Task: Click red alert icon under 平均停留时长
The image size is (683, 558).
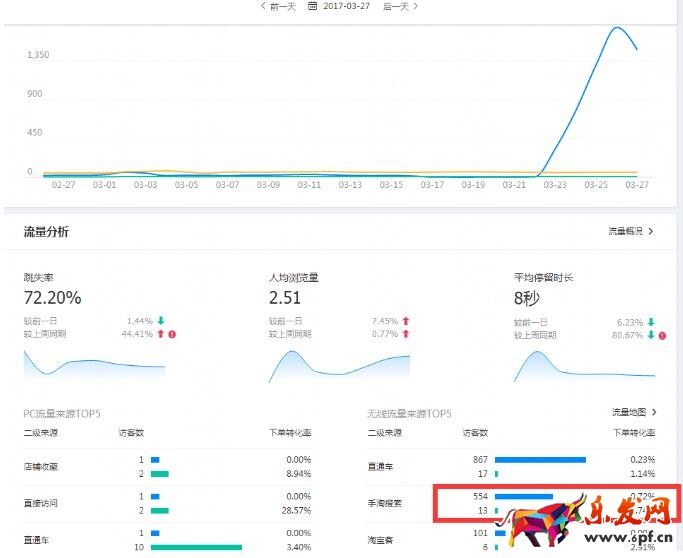Action: [663, 334]
